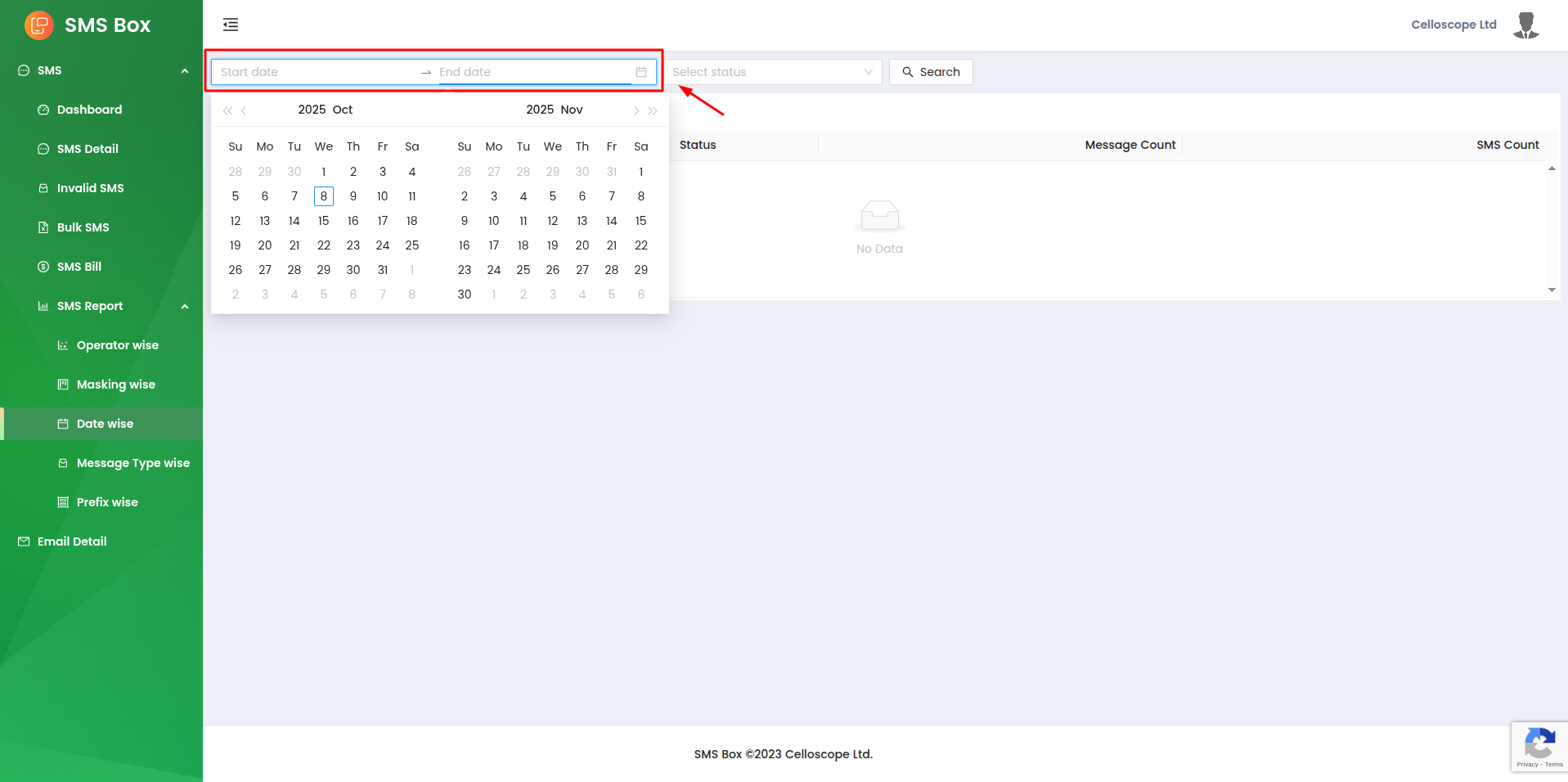
Task: Go to previous month arrow
Action: [x=244, y=110]
